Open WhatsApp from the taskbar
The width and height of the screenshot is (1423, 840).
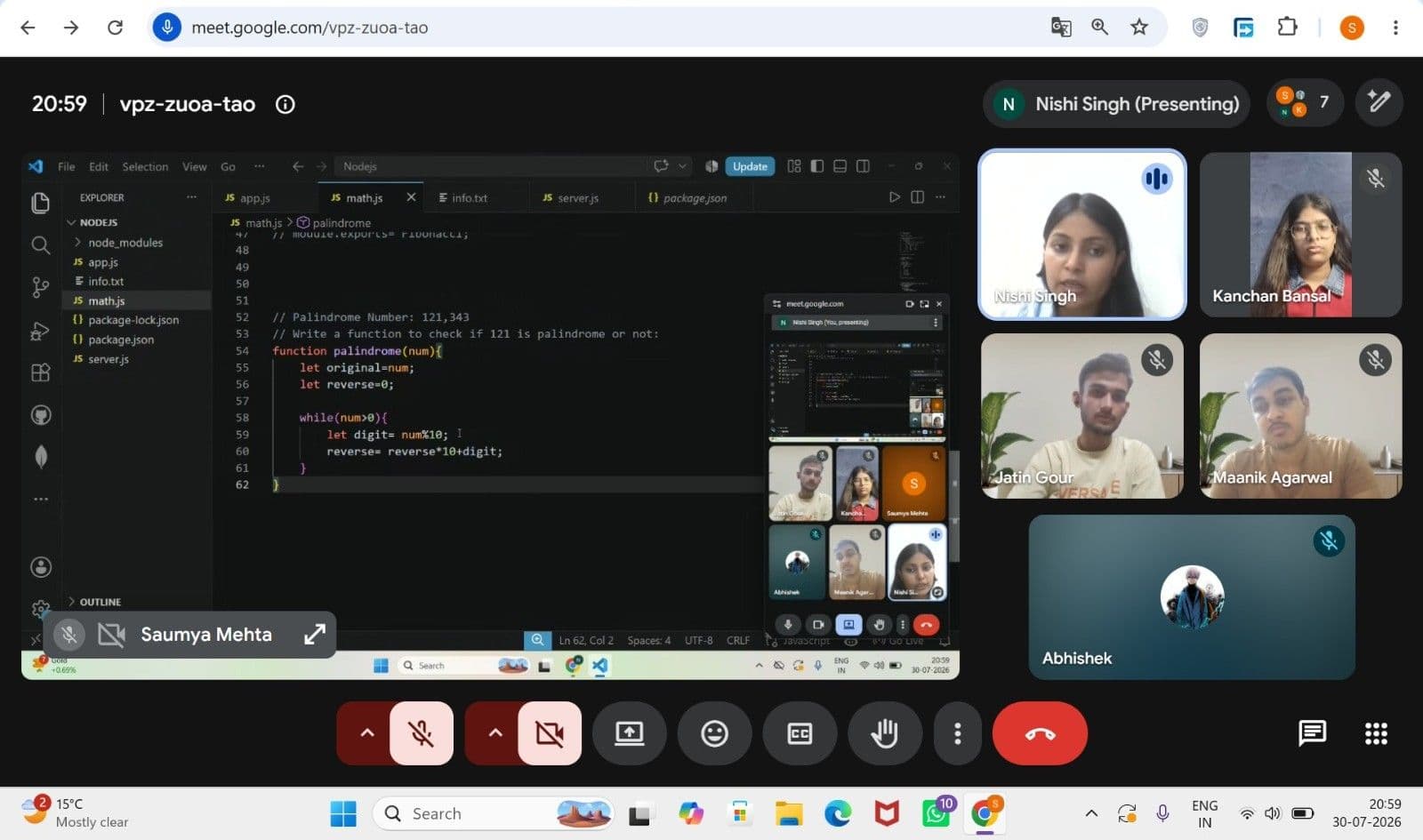click(937, 813)
